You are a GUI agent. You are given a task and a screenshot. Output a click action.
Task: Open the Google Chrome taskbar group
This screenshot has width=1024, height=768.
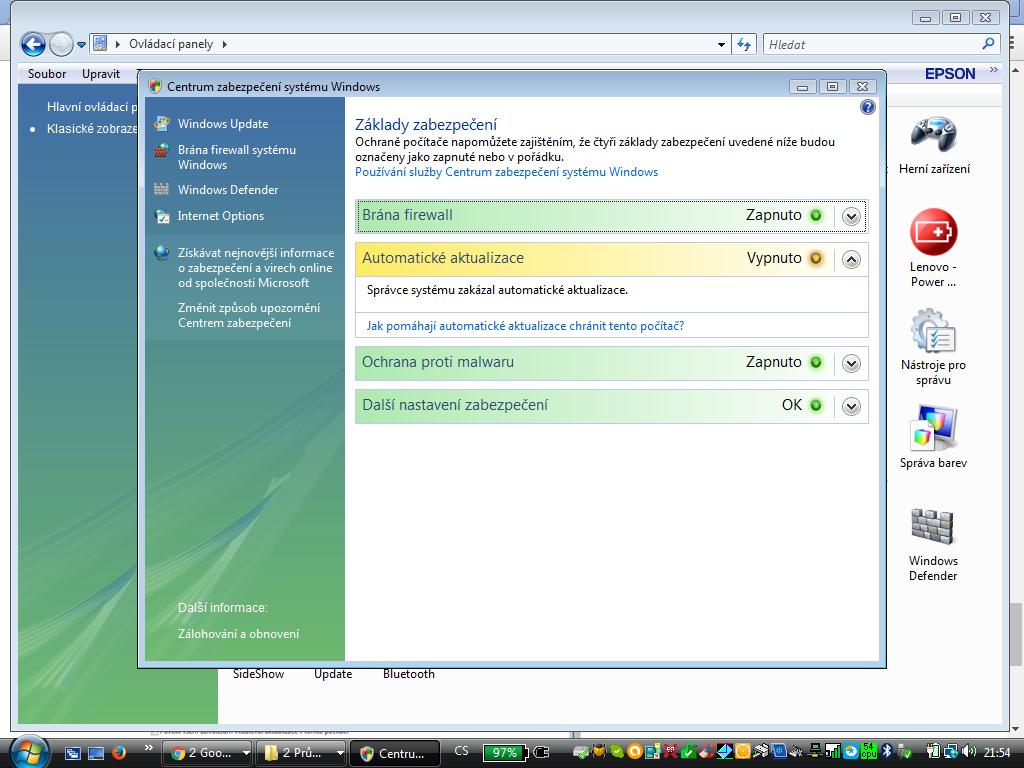[207, 753]
